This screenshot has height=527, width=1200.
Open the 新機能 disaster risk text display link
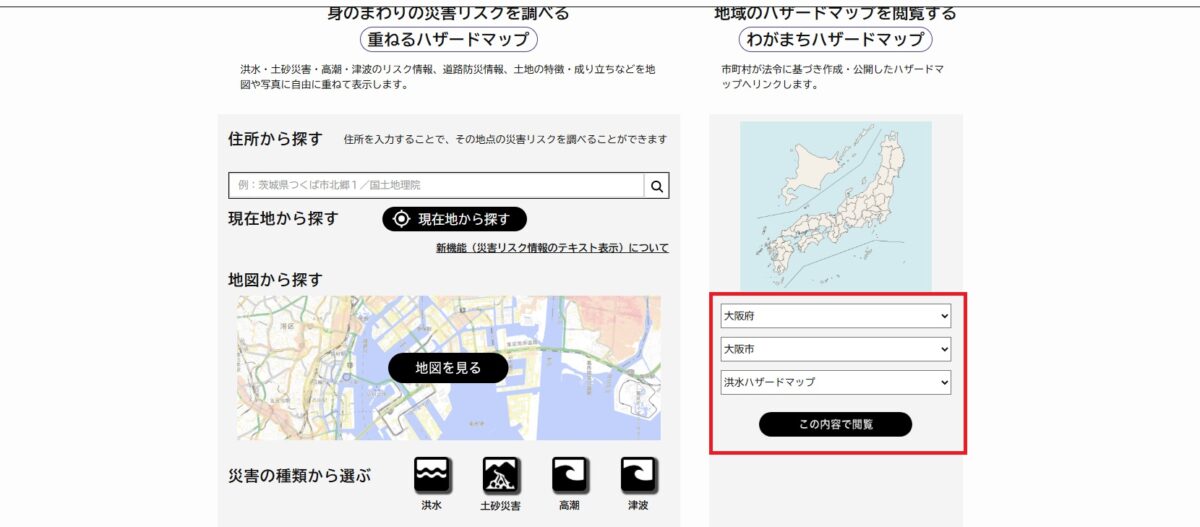tap(552, 248)
